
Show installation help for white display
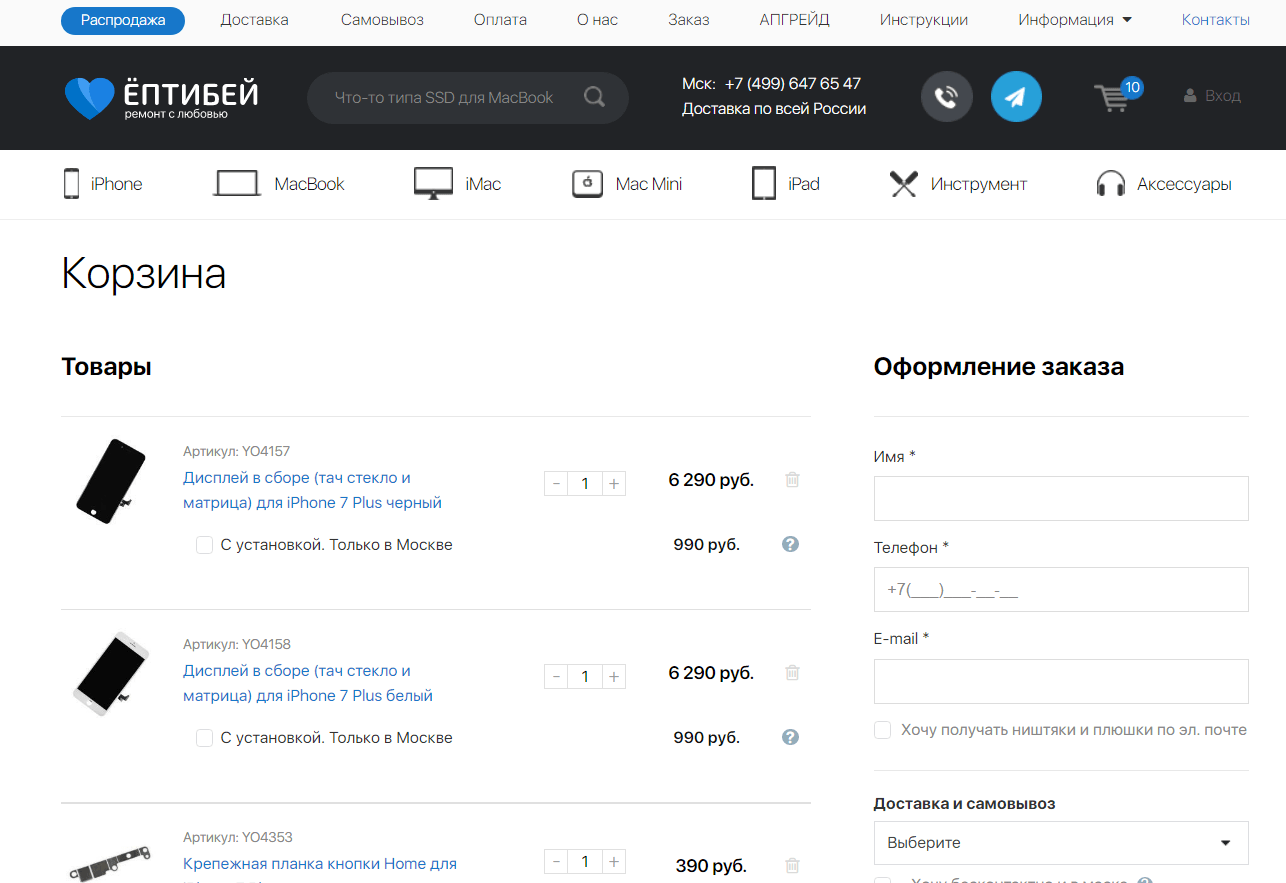[790, 738]
